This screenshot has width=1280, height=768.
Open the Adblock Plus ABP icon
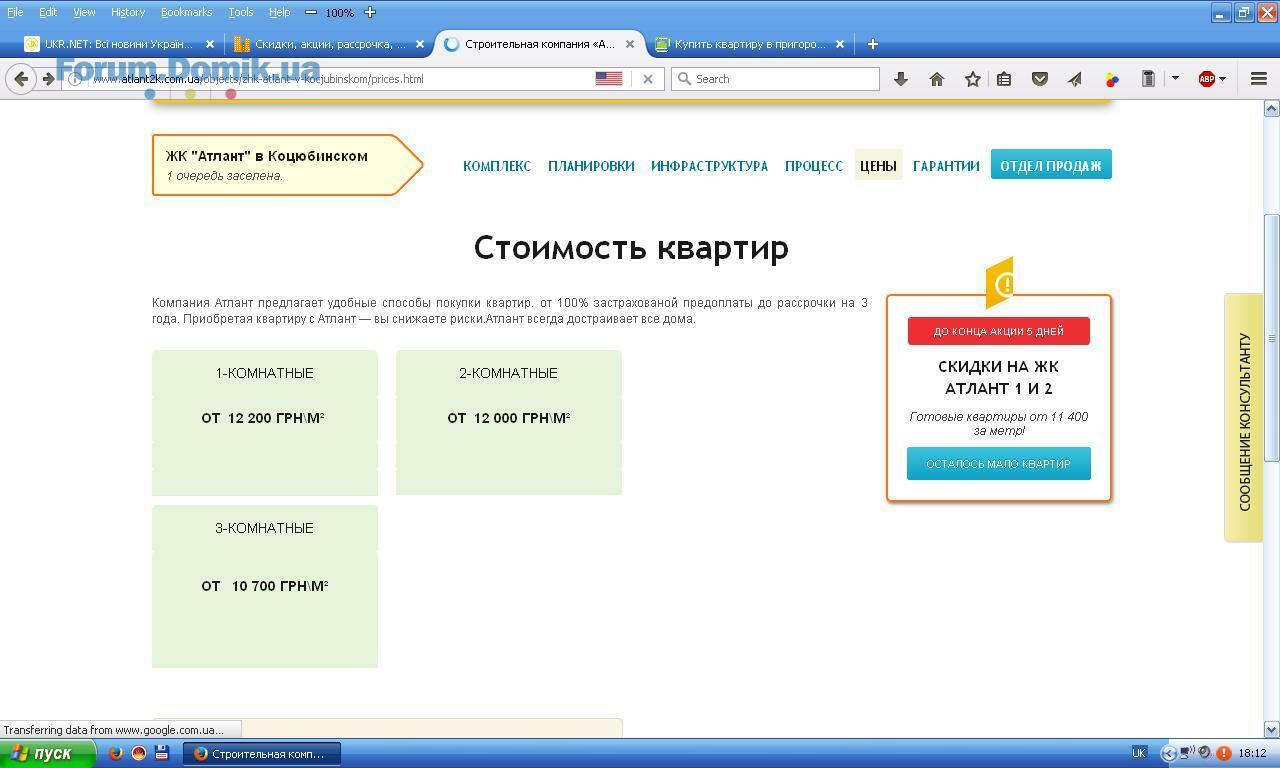point(1207,79)
